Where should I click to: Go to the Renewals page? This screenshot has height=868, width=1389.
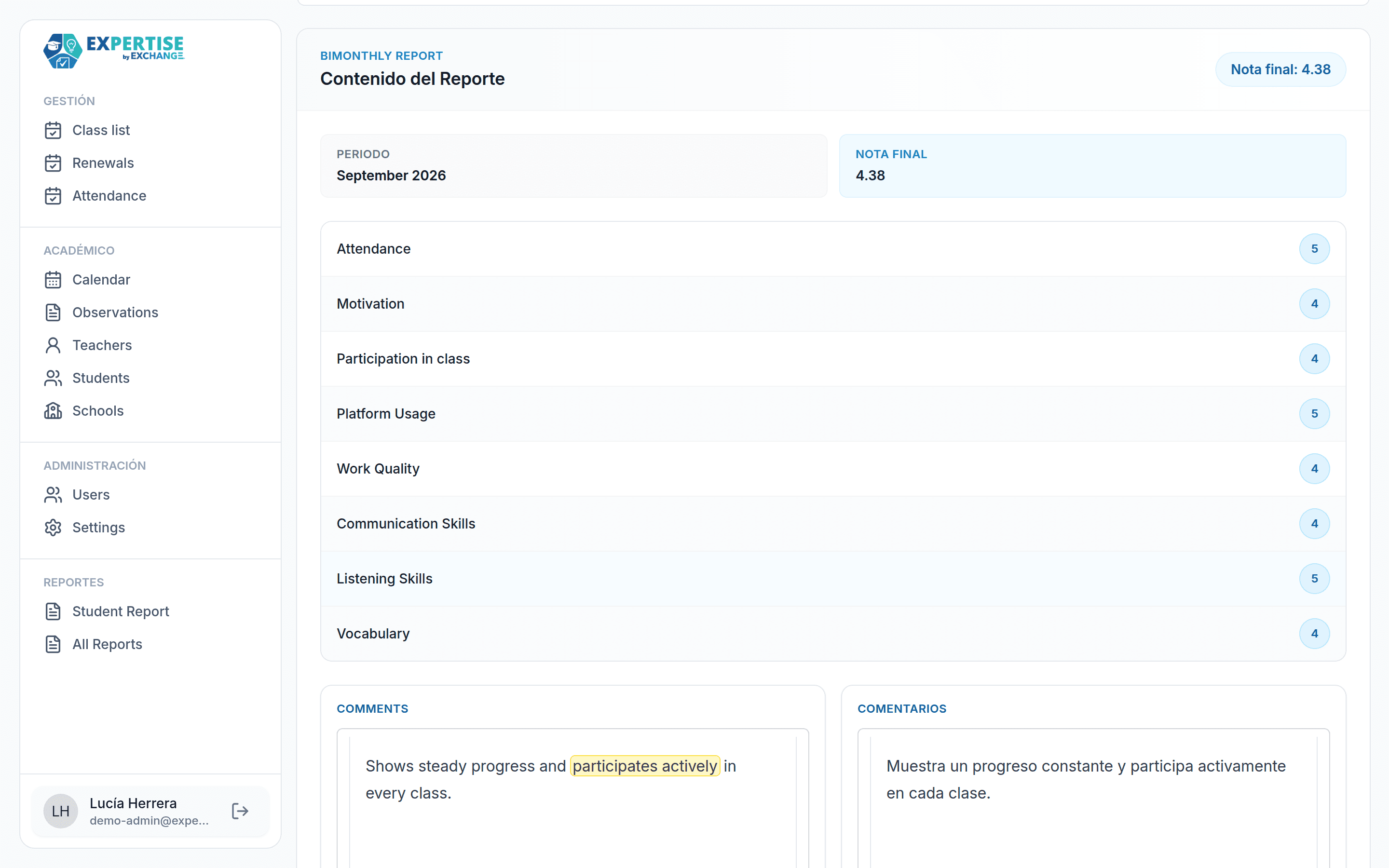click(103, 163)
